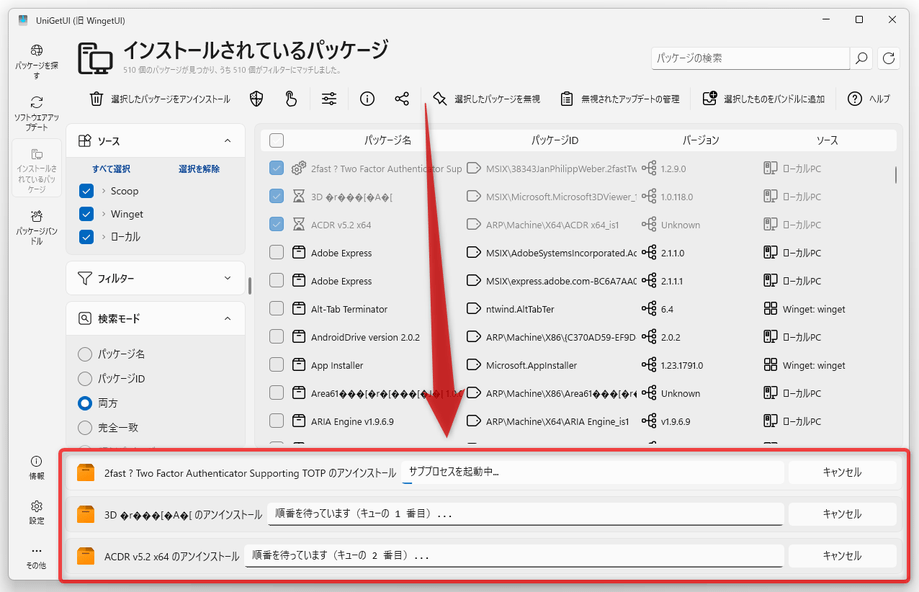This screenshot has width=919, height=592.
Task: Select the パッケージID search mode radio
Action: coord(85,379)
